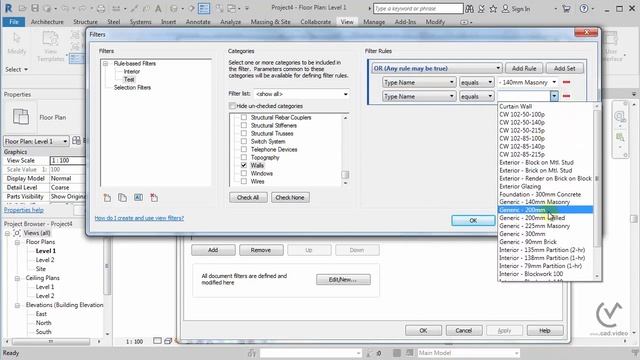Open the Autodesk App Store cart icon
Screen dimensions: 640x360
click(x=566, y=8)
